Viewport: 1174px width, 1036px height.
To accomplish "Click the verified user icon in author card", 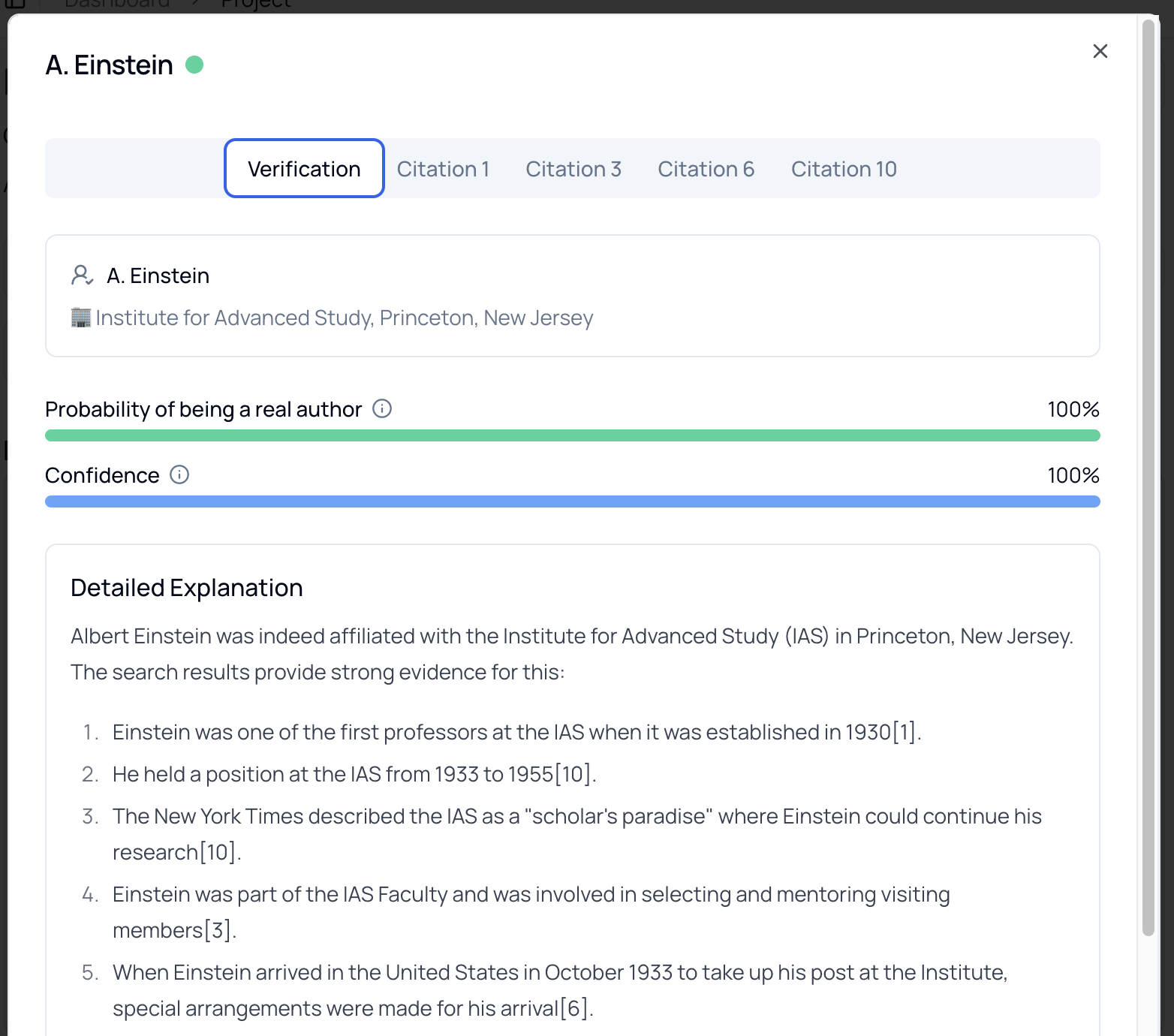I will point(82,276).
